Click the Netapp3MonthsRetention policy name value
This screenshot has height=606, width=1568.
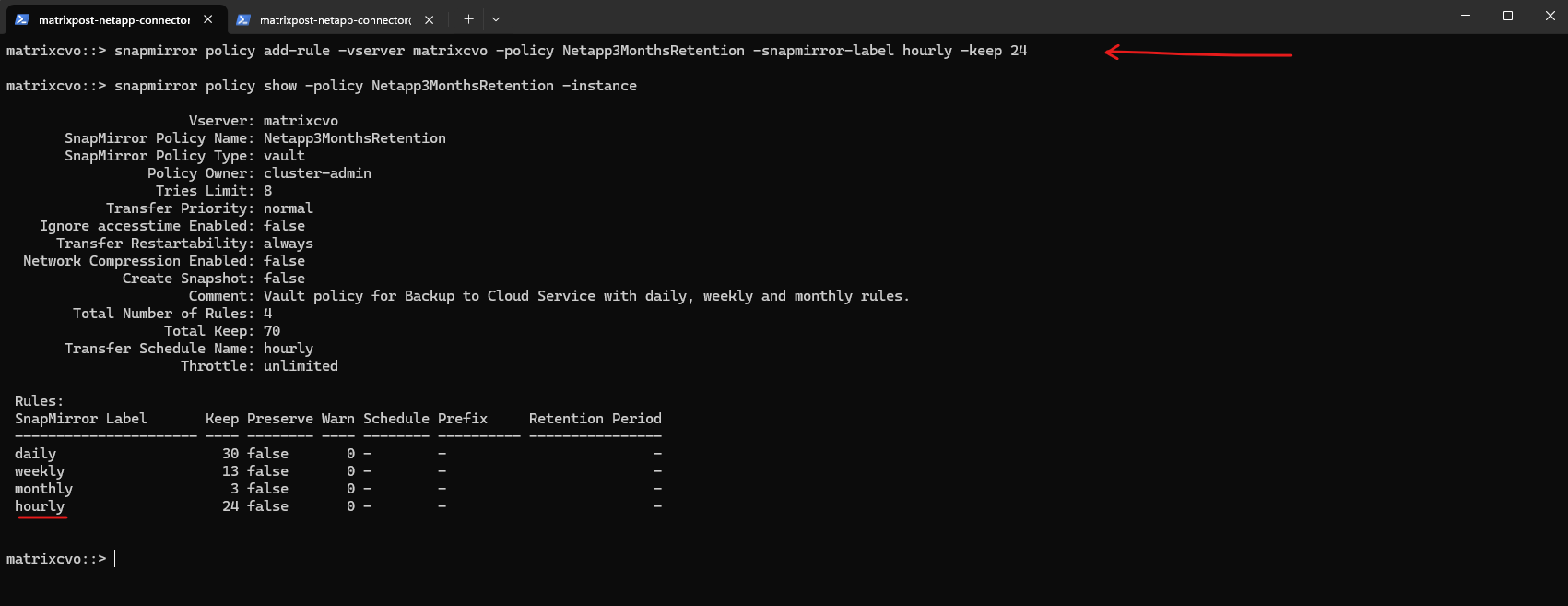(354, 138)
